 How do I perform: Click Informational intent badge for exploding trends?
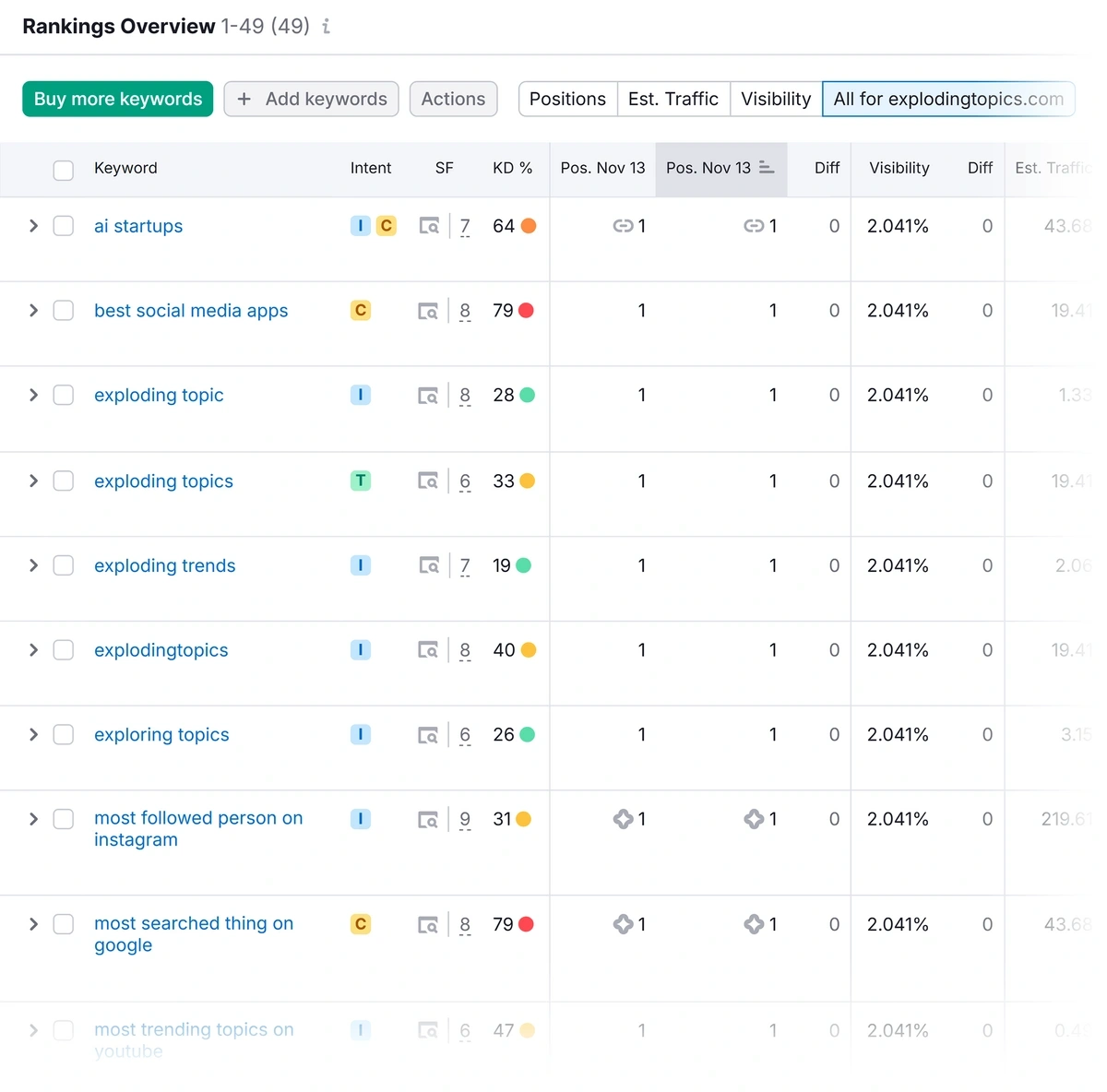(x=361, y=565)
